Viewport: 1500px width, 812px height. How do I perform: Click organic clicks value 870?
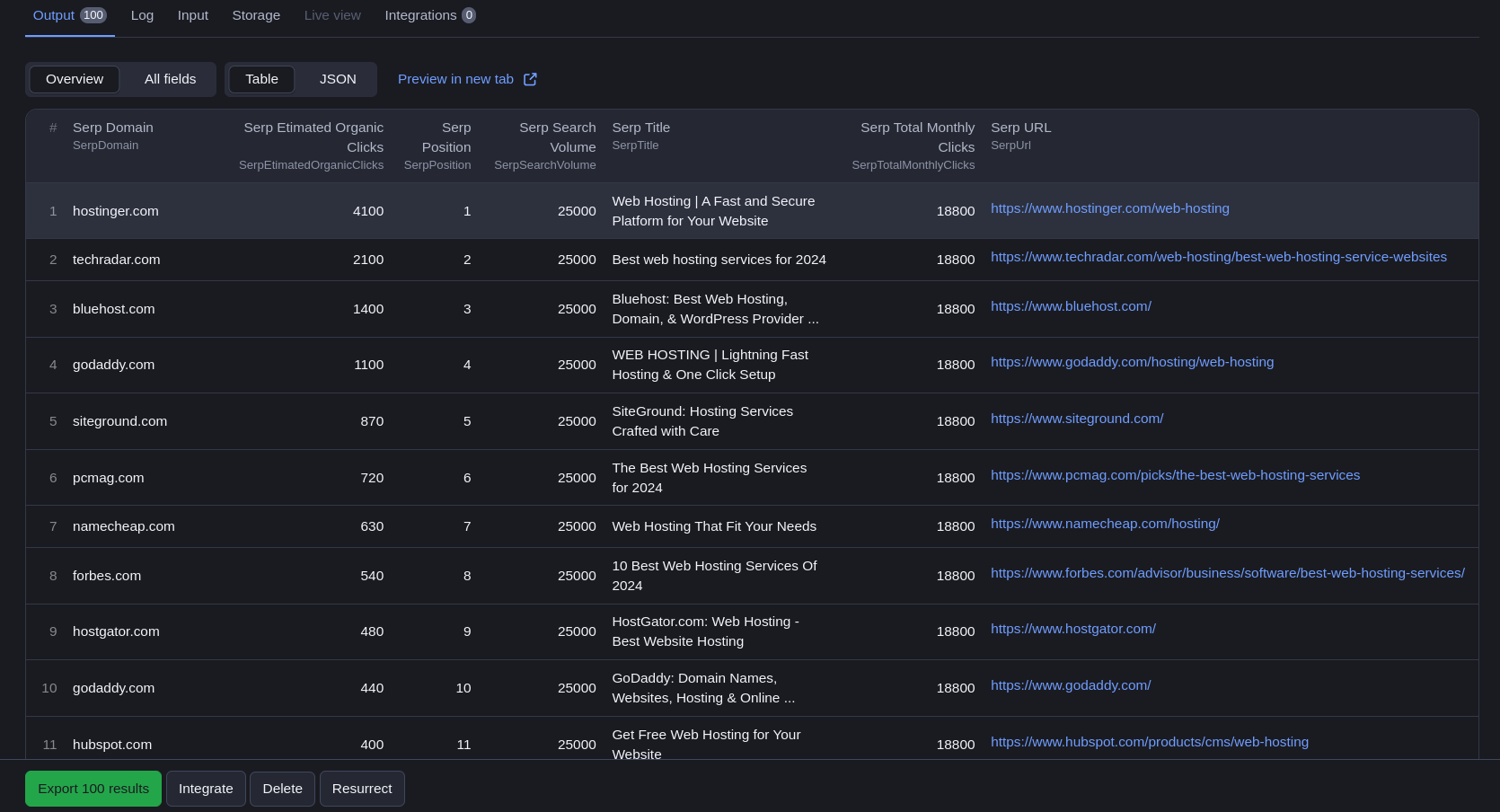pos(372,421)
